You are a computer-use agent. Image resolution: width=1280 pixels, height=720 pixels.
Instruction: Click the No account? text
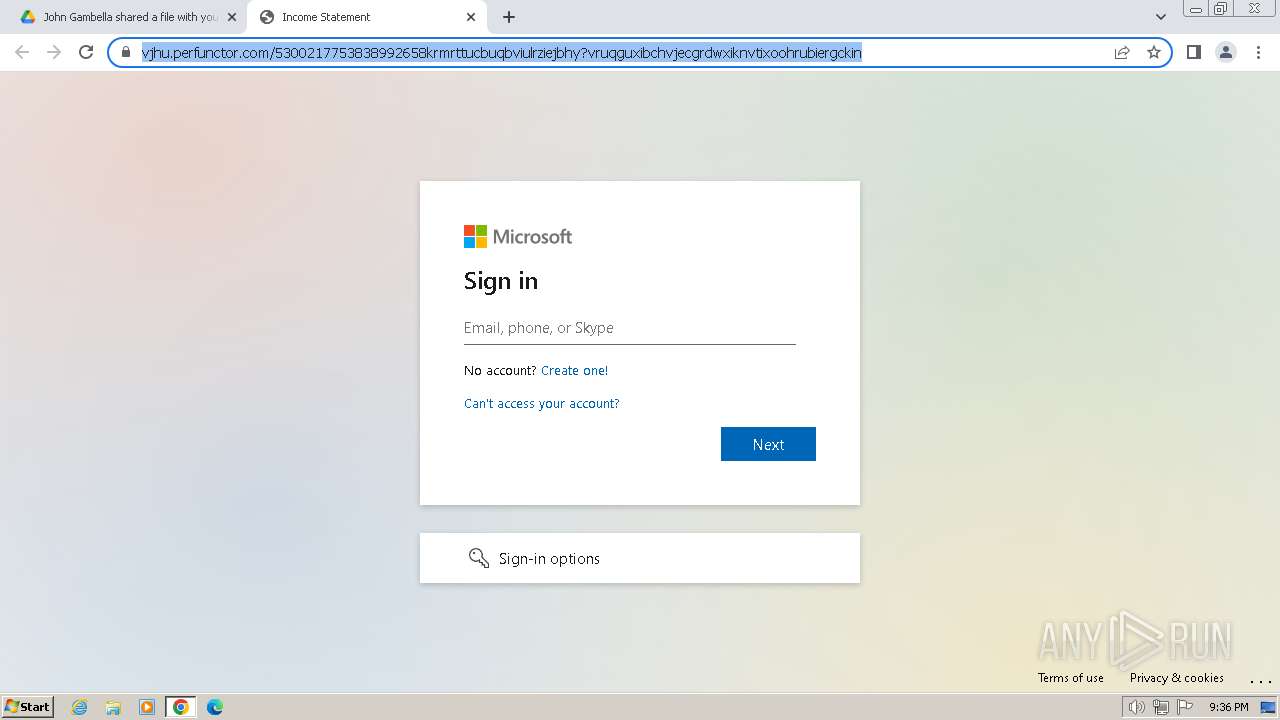500,370
